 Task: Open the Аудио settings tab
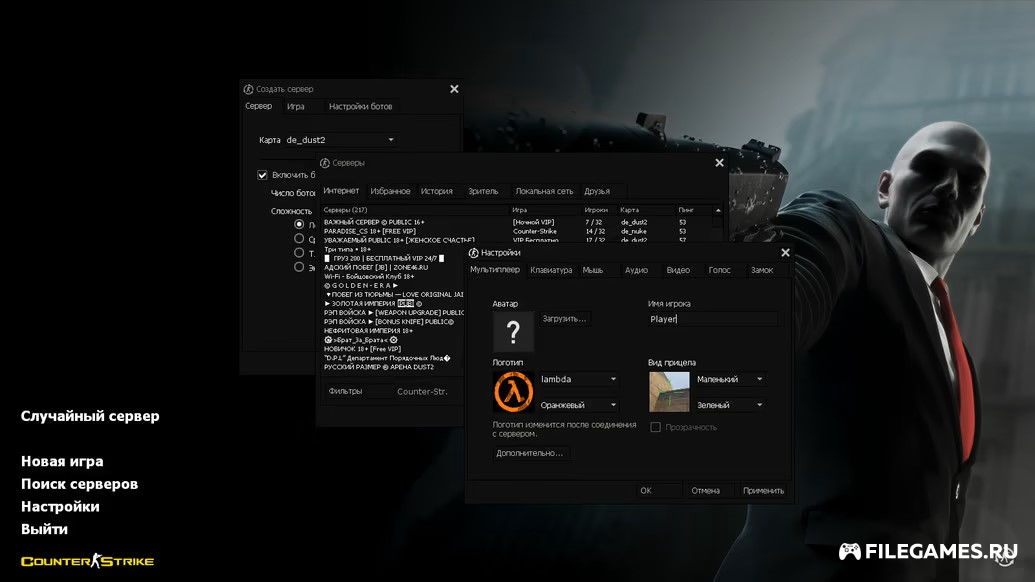click(x=636, y=271)
